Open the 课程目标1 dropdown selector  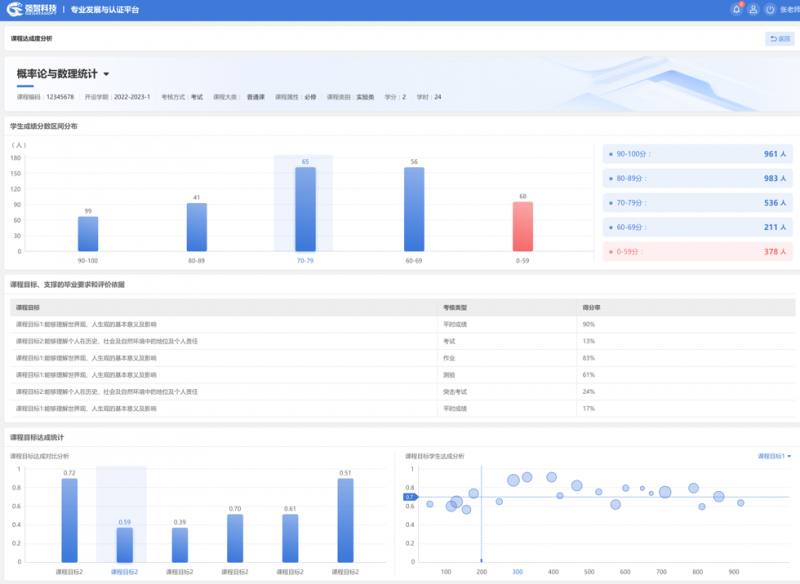[774, 456]
